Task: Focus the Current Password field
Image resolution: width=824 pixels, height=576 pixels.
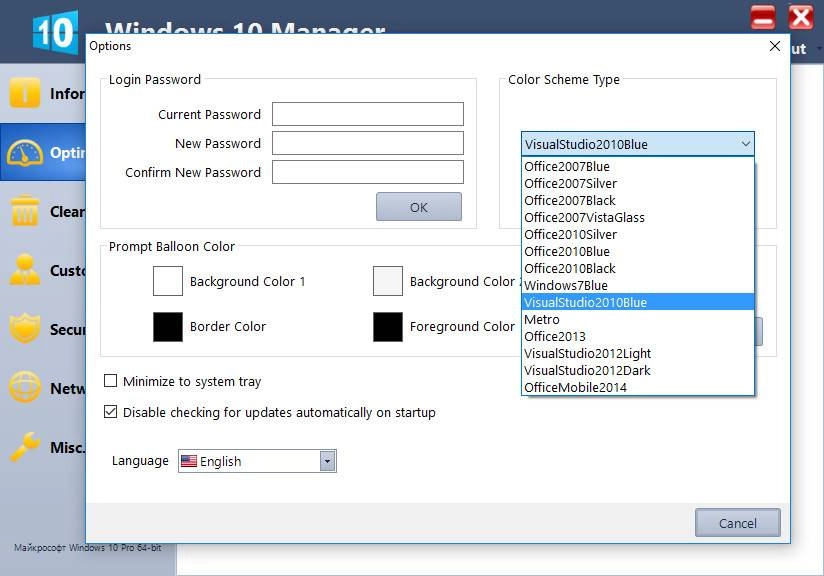Action: point(368,114)
